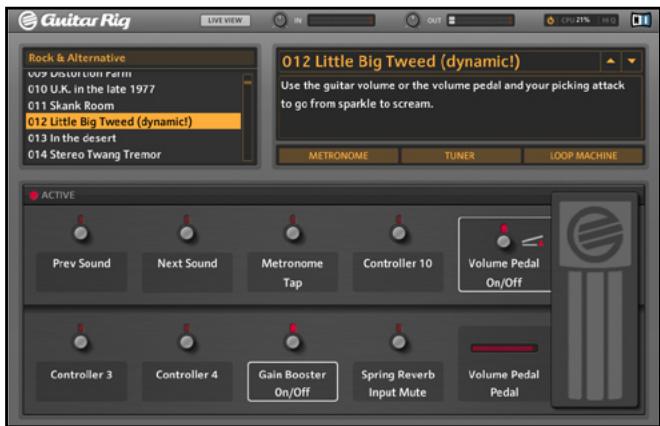Viewport: 660px width, 426px height.
Task: Click the 012 Little Big Tweed title field
Action: [439, 61]
